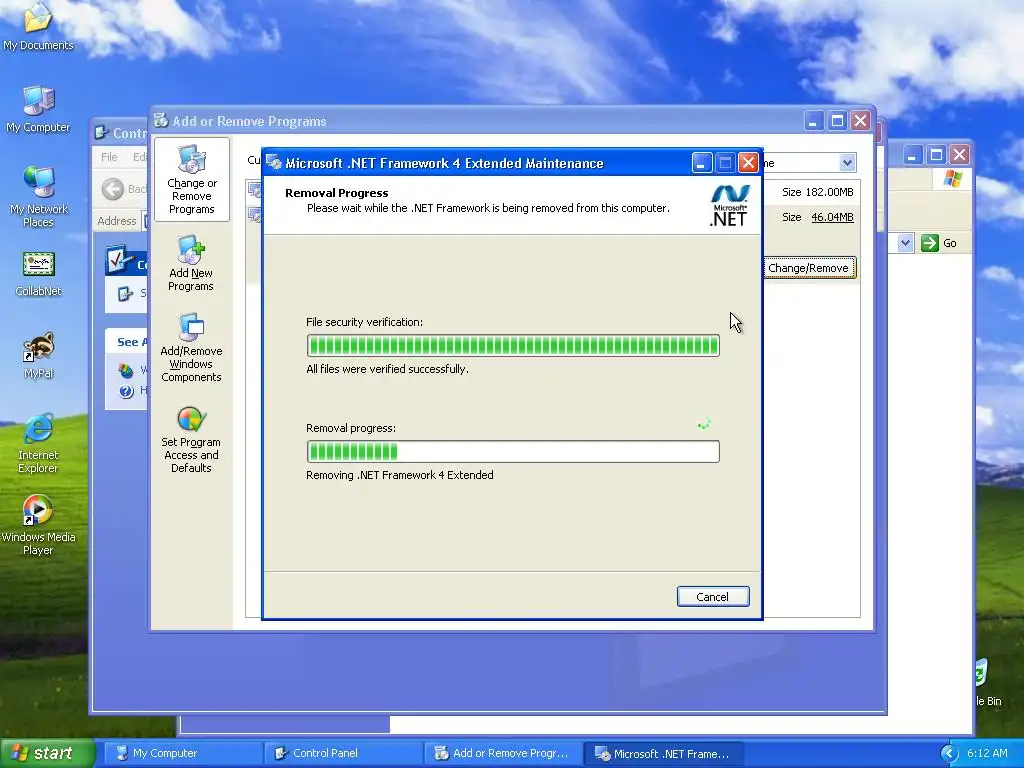Click the Control Panel header icon in left pane
The height and width of the screenshot is (768, 1024).
pos(120,260)
